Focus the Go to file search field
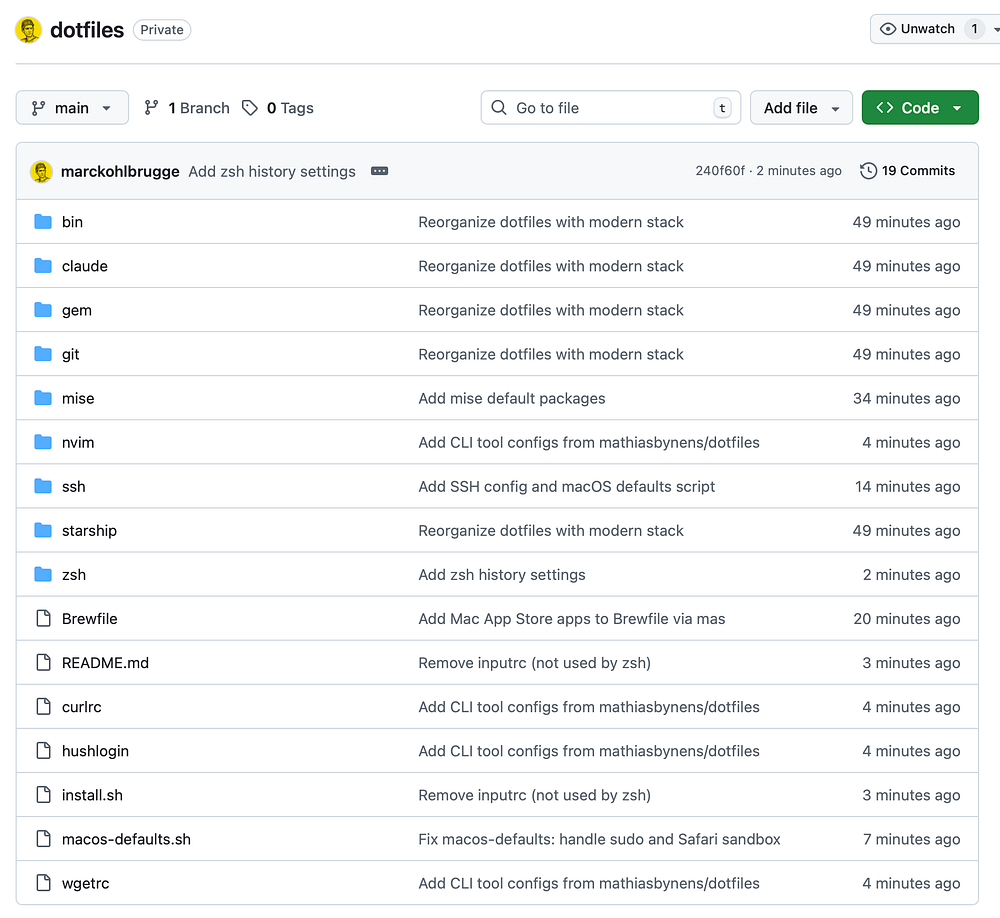Screen dimensions: 1000x918 coord(611,108)
